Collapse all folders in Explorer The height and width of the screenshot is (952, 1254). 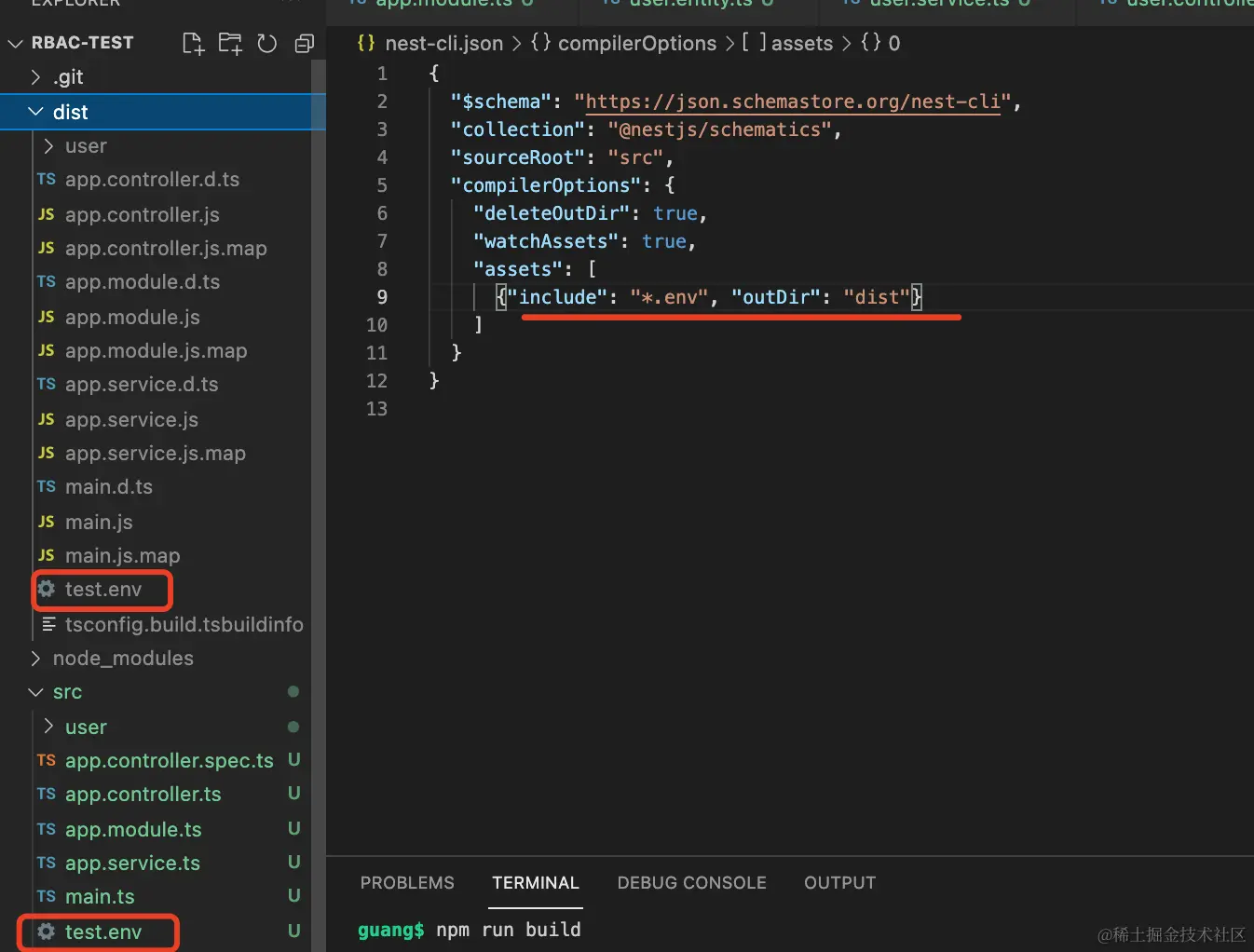tap(304, 43)
